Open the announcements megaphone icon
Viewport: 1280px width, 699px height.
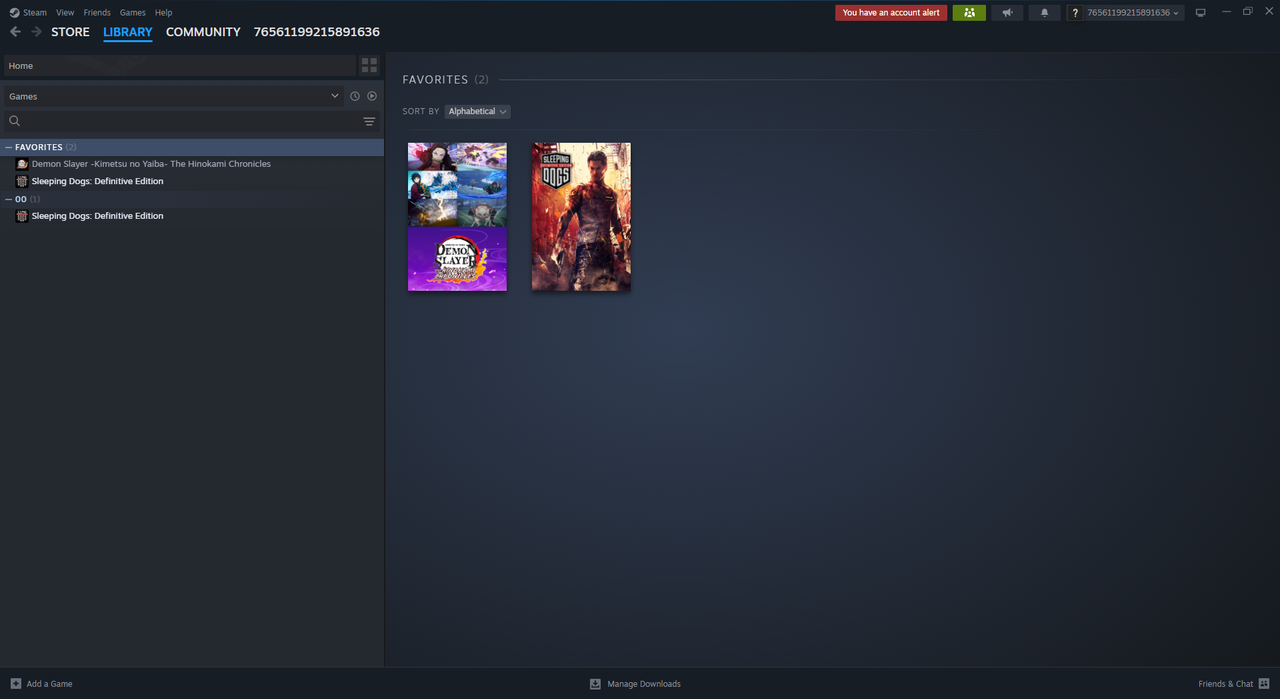(x=1007, y=13)
